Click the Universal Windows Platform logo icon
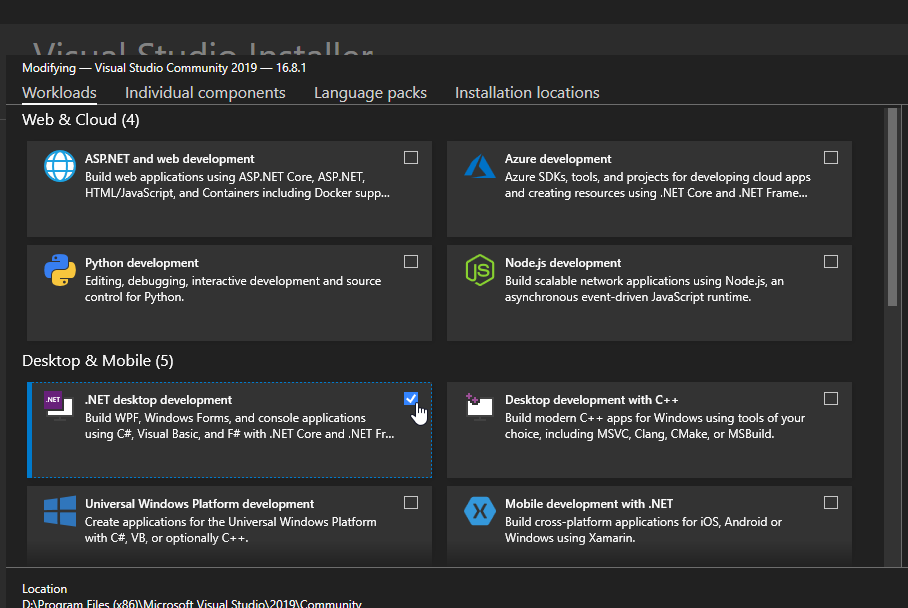Screen dimensions: 908x608 click(60, 511)
